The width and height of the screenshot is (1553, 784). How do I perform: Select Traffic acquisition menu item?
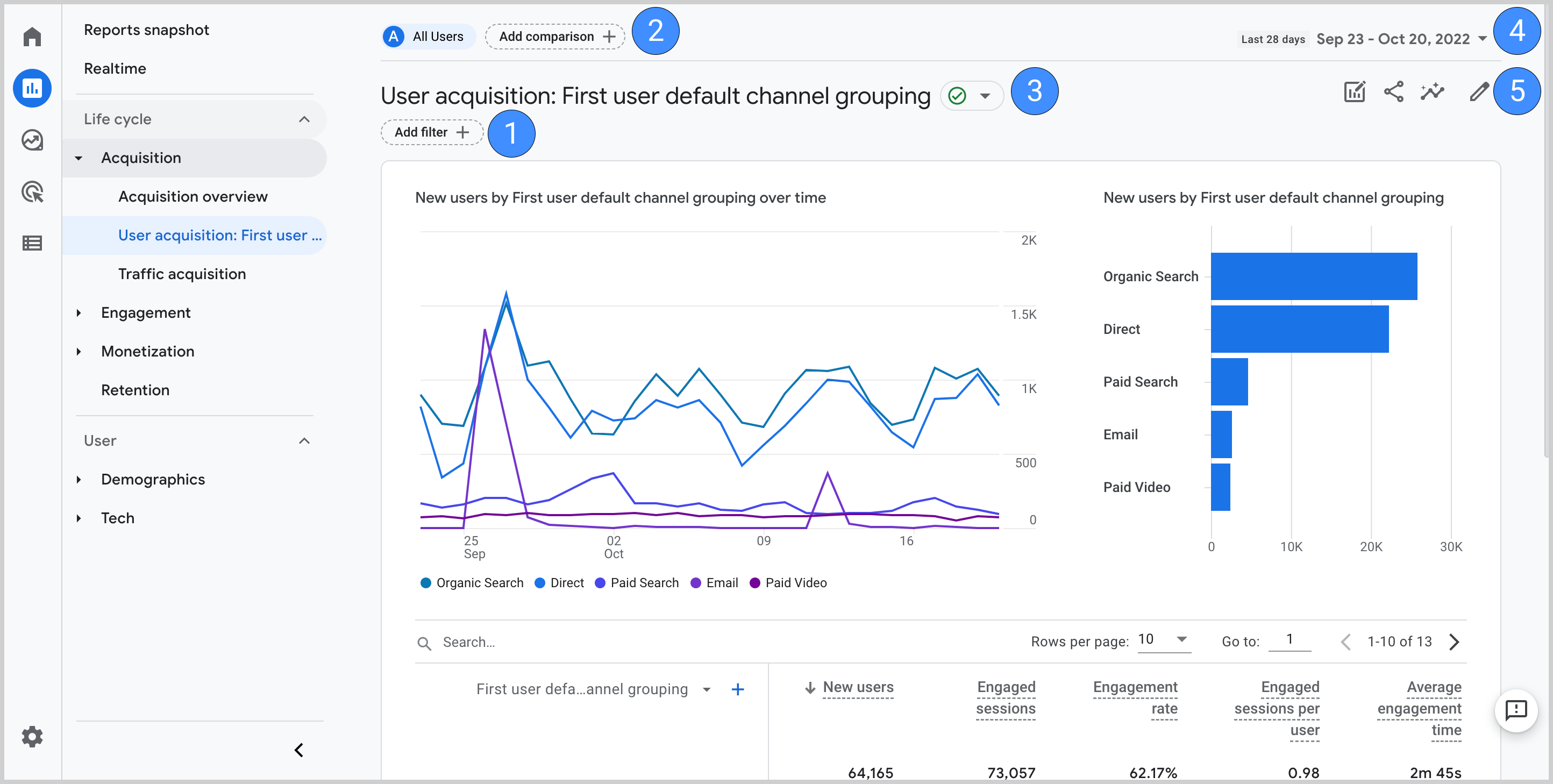click(182, 274)
